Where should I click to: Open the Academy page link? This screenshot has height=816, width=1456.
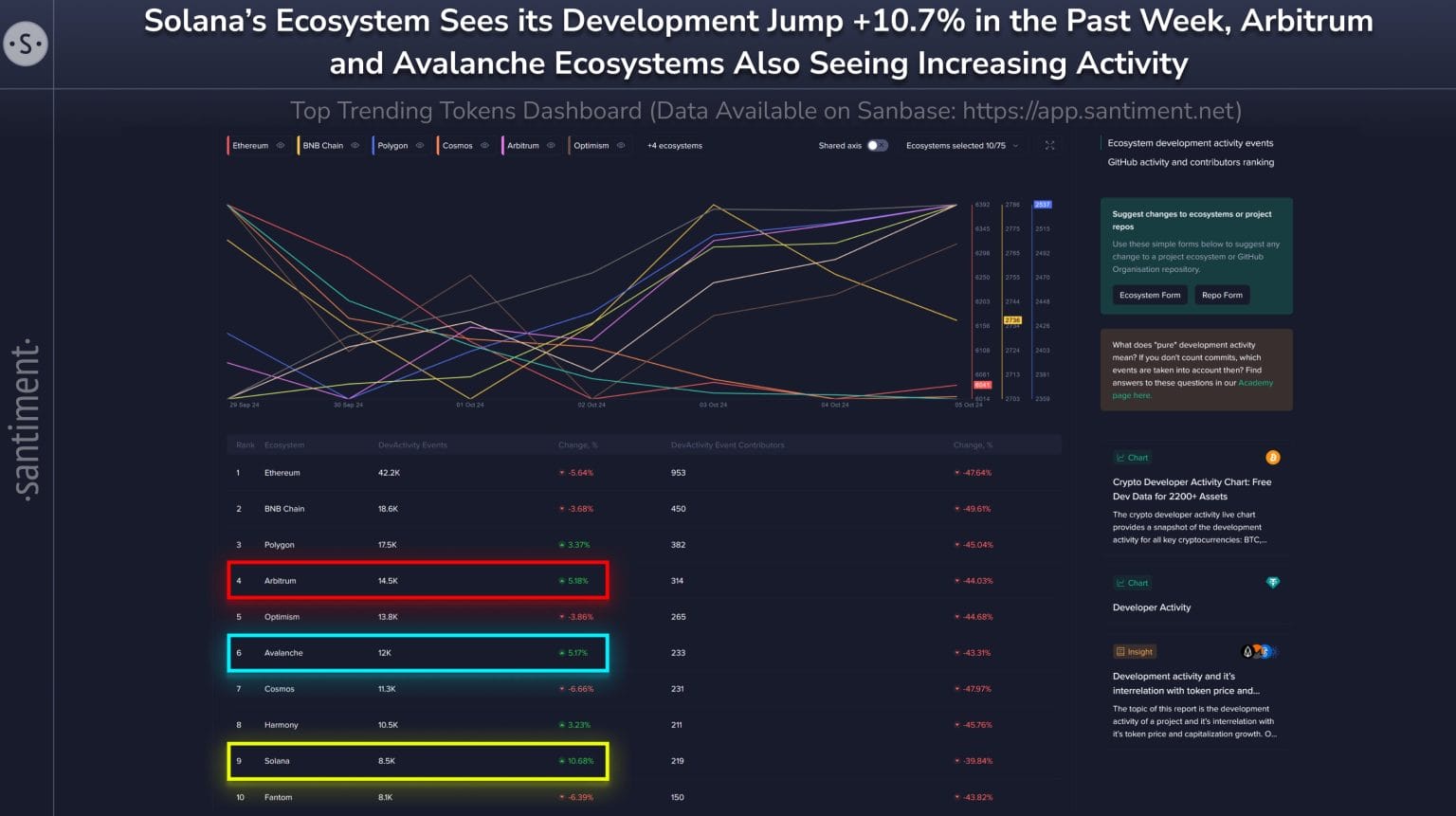[1255, 383]
